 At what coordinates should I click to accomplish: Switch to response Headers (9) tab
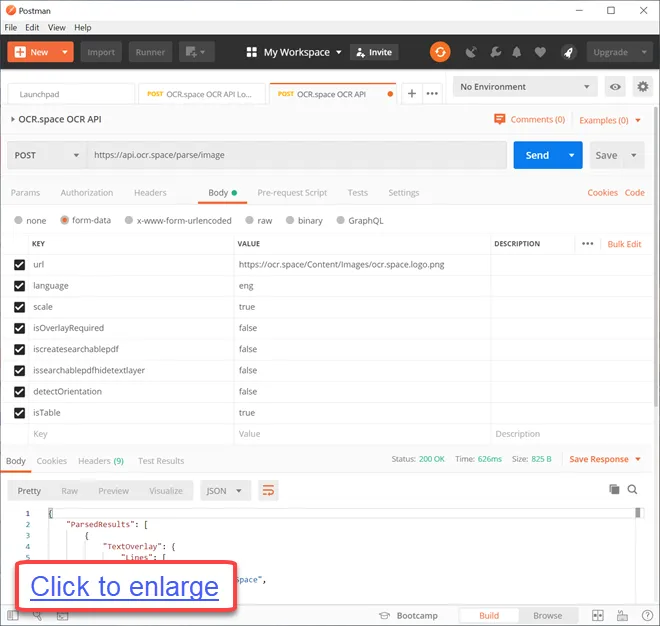click(101, 461)
